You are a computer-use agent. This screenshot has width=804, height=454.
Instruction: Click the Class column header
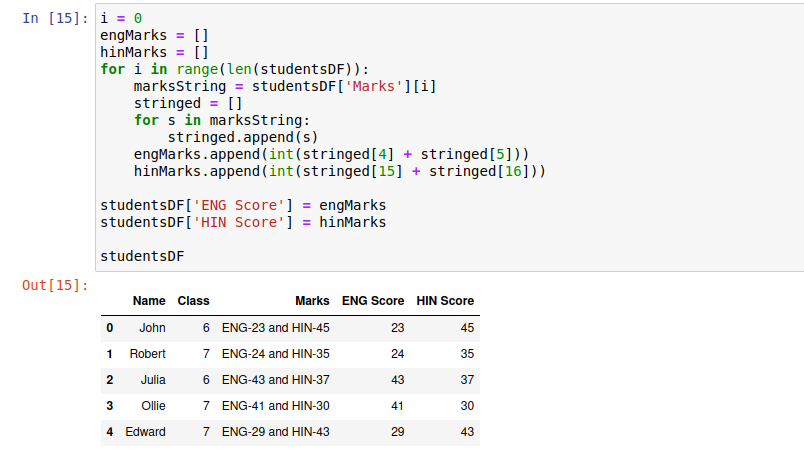pos(193,301)
